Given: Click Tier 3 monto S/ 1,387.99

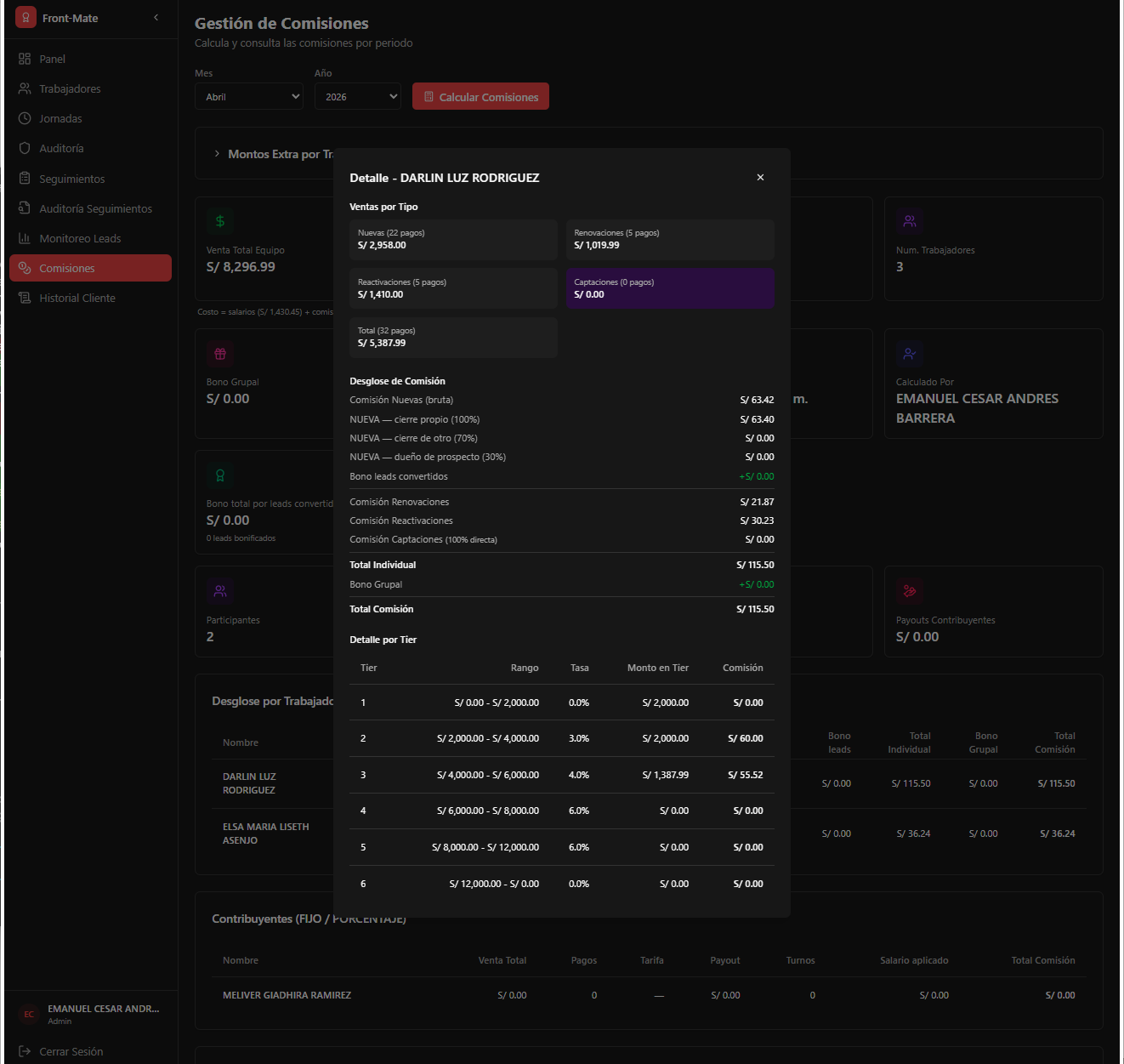Looking at the screenshot, I should [x=666, y=775].
